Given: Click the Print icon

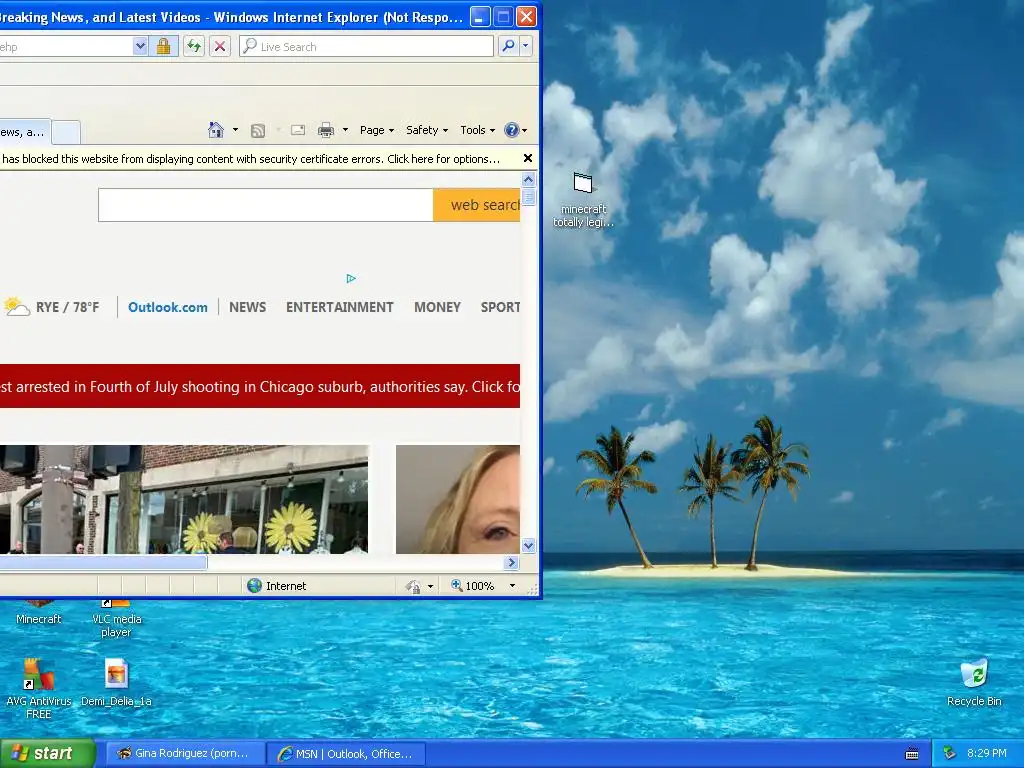Looking at the screenshot, I should tap(326, 130).
